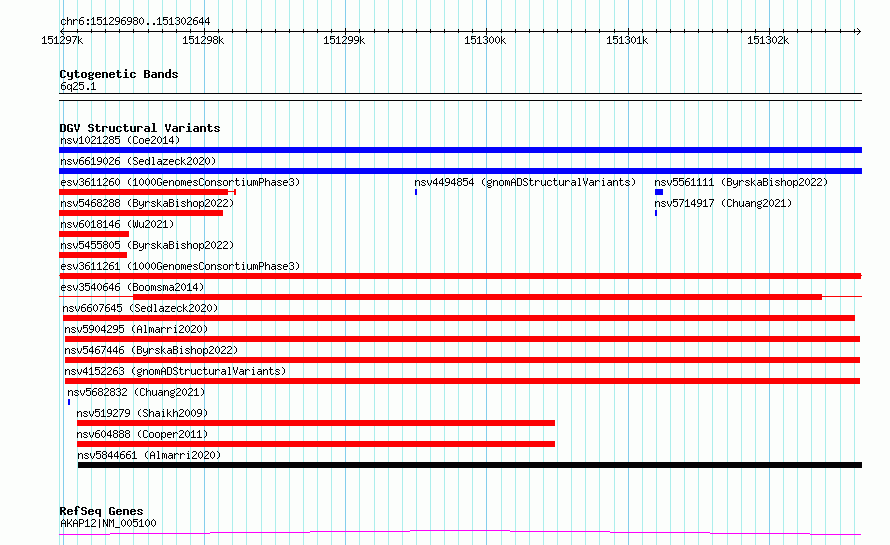Click the small blue nsv5561111 block
The height and width of the screenshot is (545, 890).
[659, 192]
